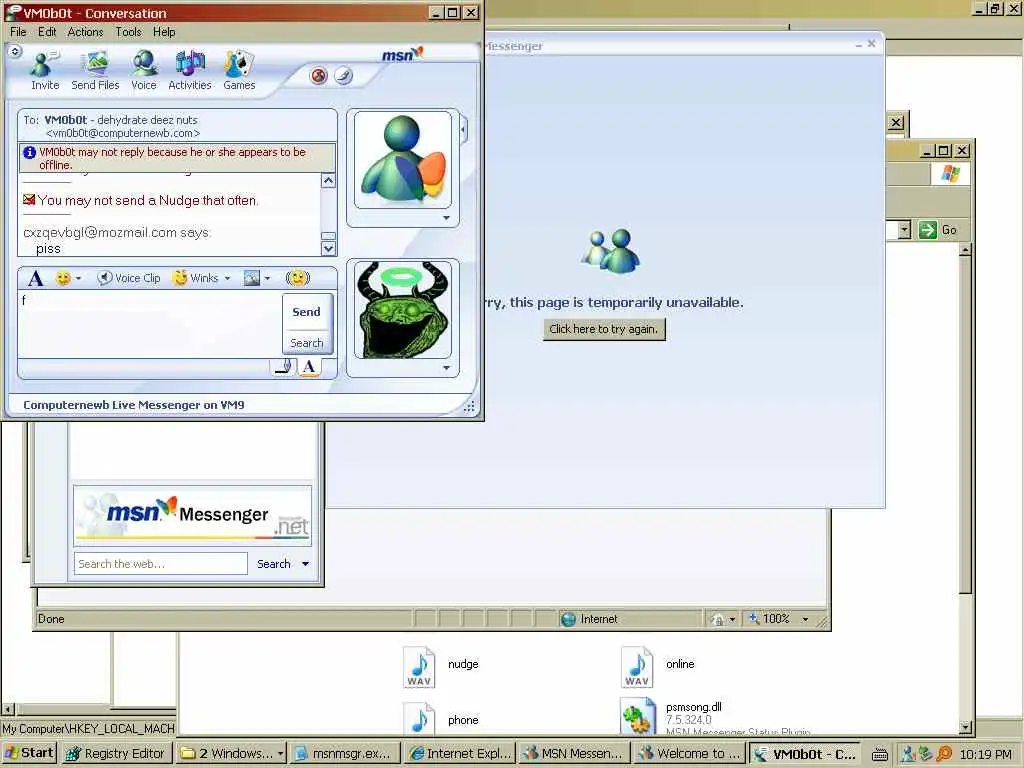Switch to Registry Editor taskbar button
Screen dimensions: 1024x768
tap(118, 754)
